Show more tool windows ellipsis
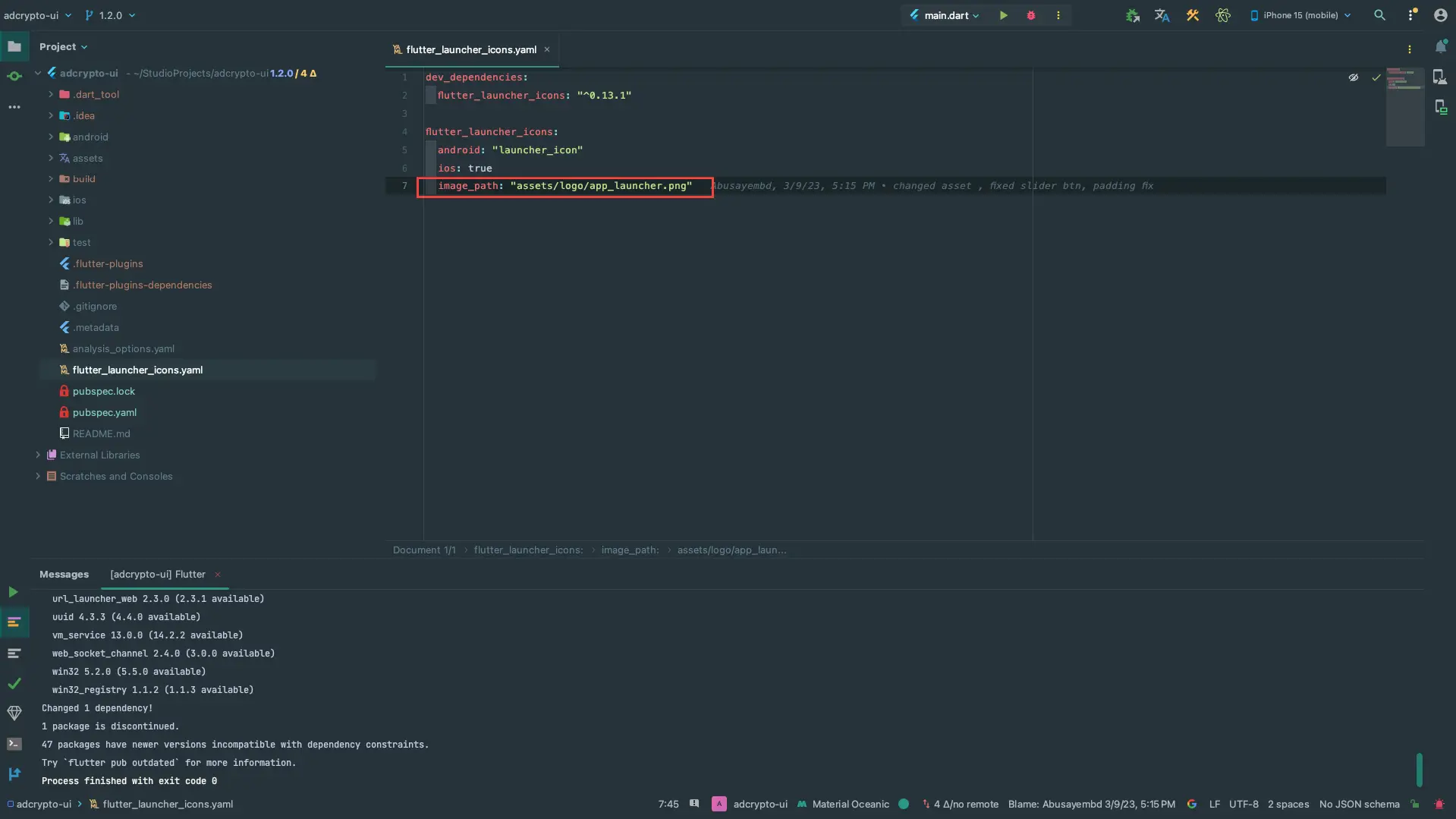This screenshot has width=1456, height=819. click(14, 107)
